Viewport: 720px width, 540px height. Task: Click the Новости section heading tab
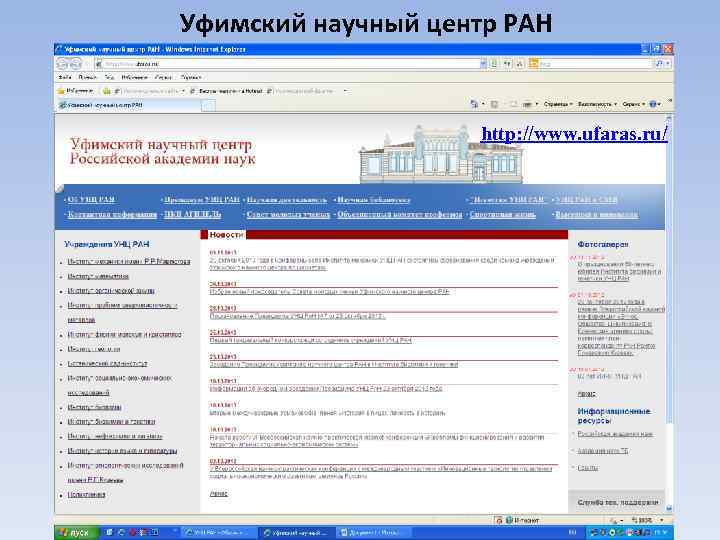[226, 235]
